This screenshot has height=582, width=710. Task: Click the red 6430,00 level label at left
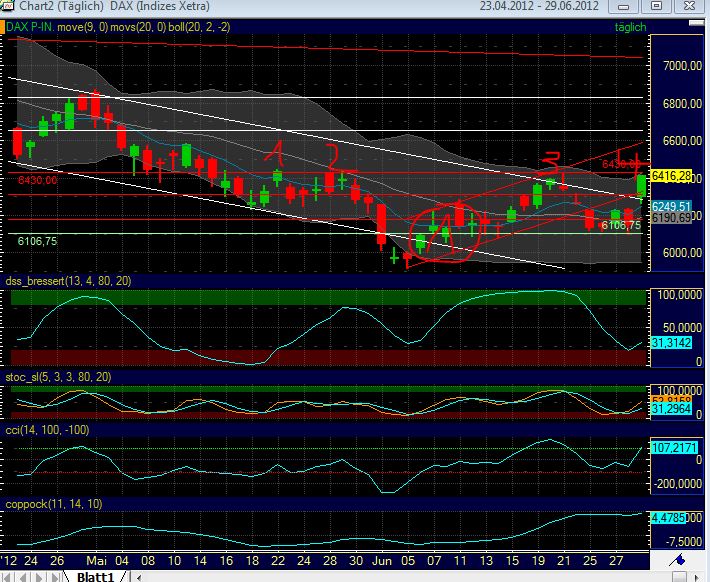[x=38, y=180]
